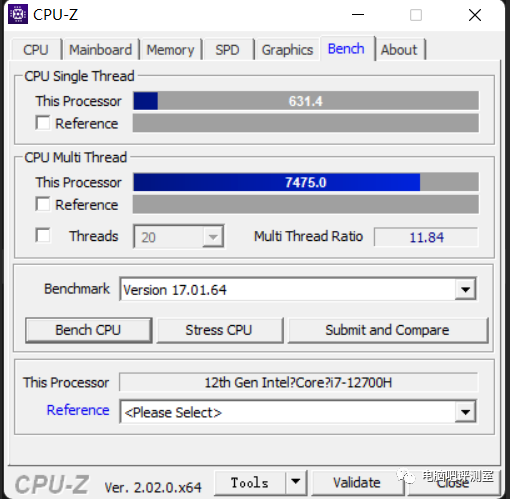Click the Validate button
The image size is (510, 499).
[357, 482]
